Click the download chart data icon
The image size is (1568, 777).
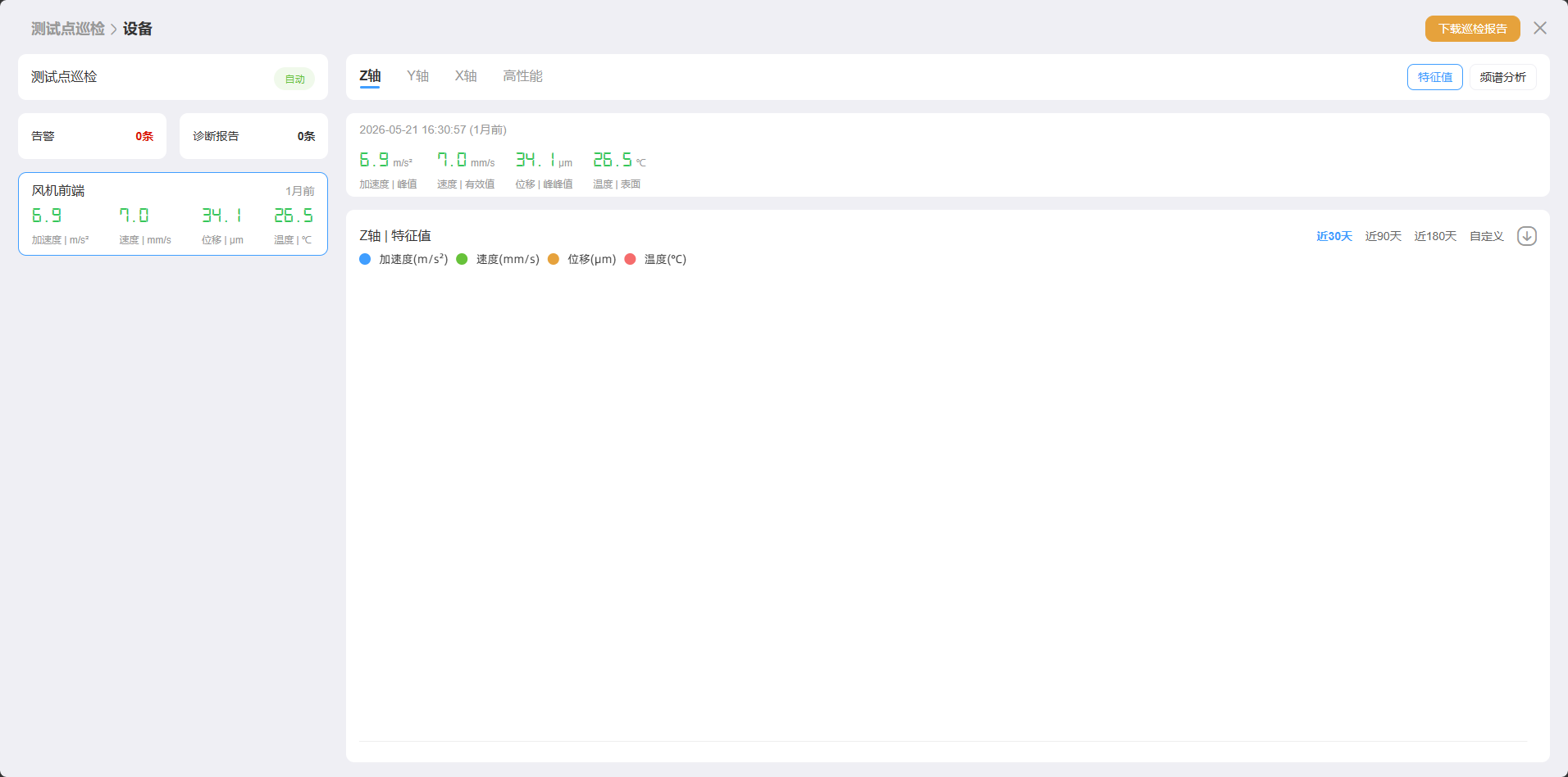coord(1526,236)
